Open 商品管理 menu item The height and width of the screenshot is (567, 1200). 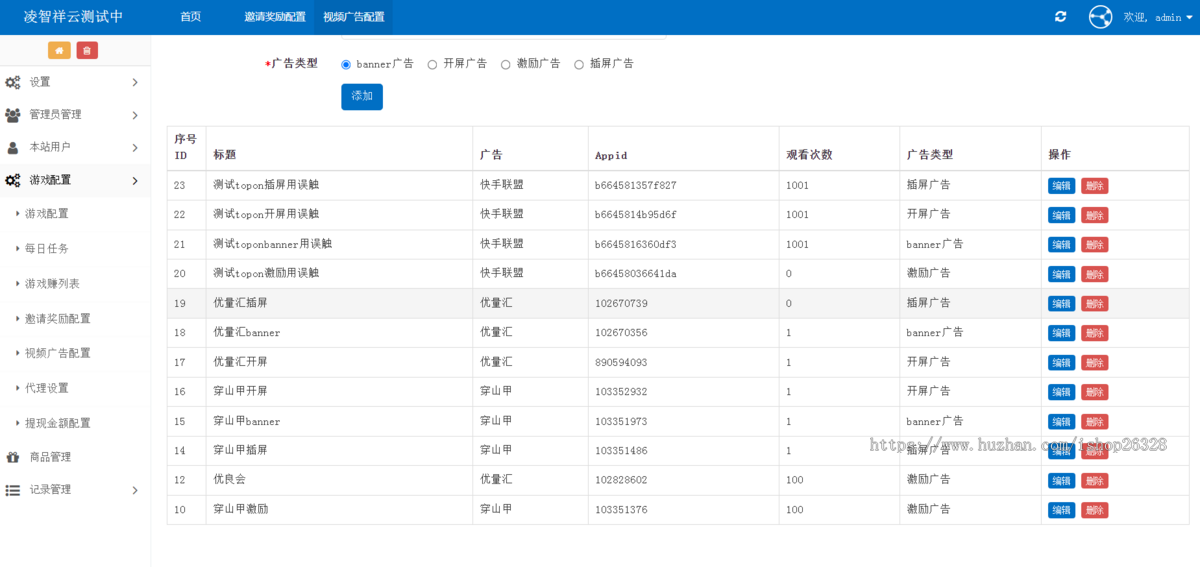(50, 457)
